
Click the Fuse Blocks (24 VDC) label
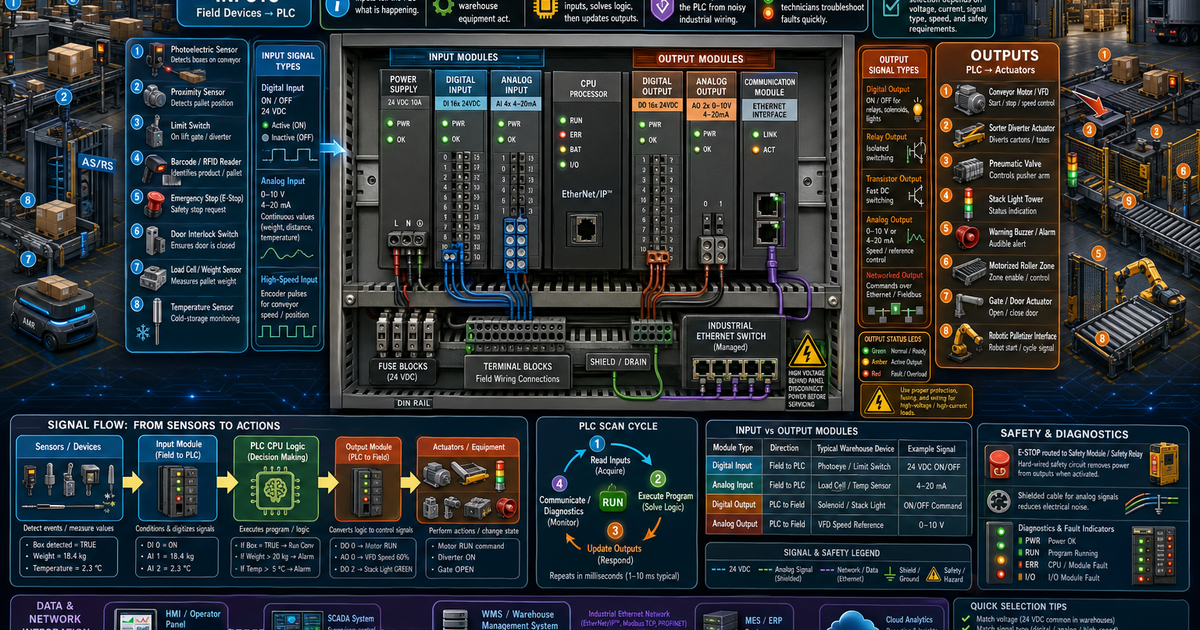[x=404, y=373]
